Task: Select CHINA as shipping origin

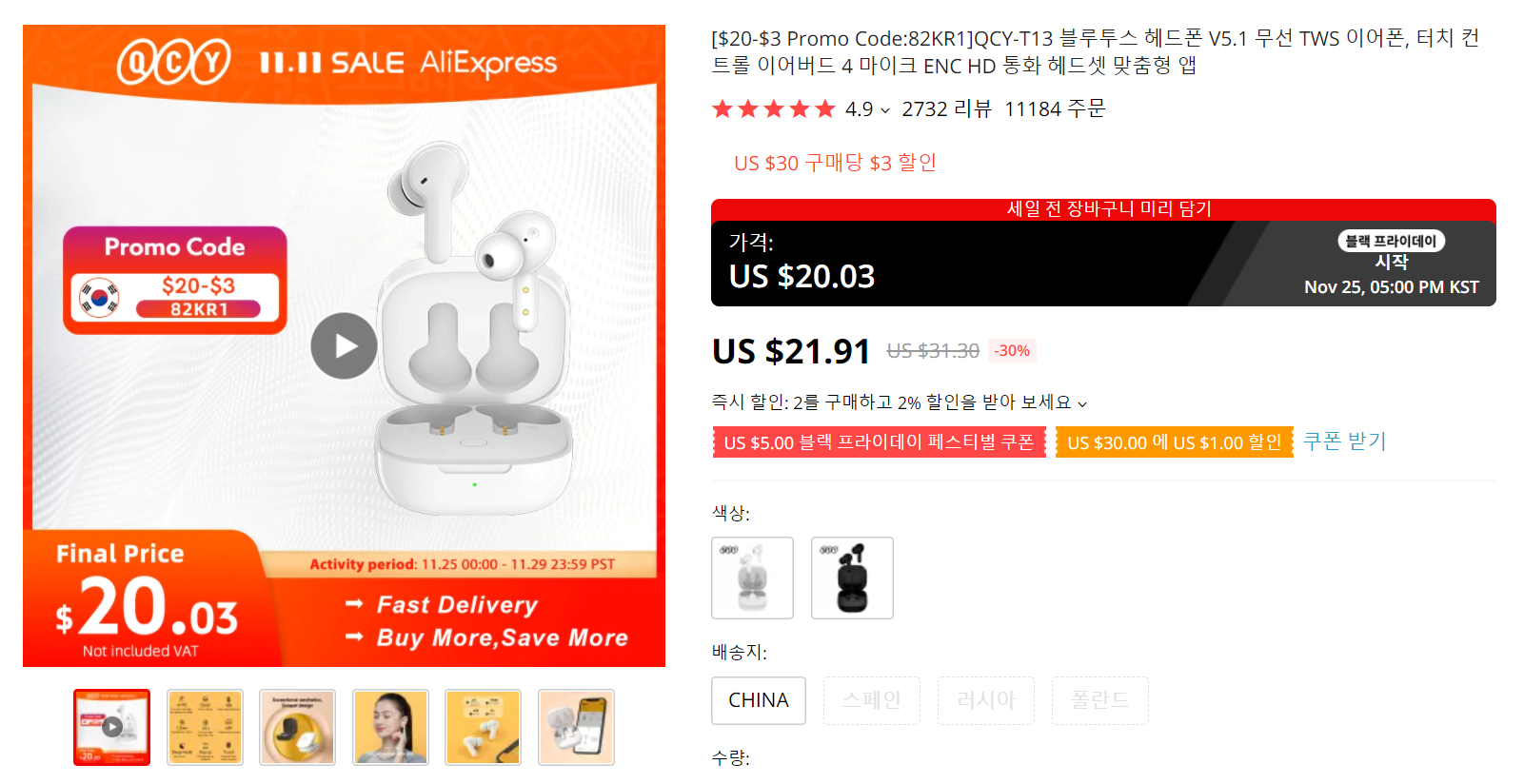Action: point(759,700)
